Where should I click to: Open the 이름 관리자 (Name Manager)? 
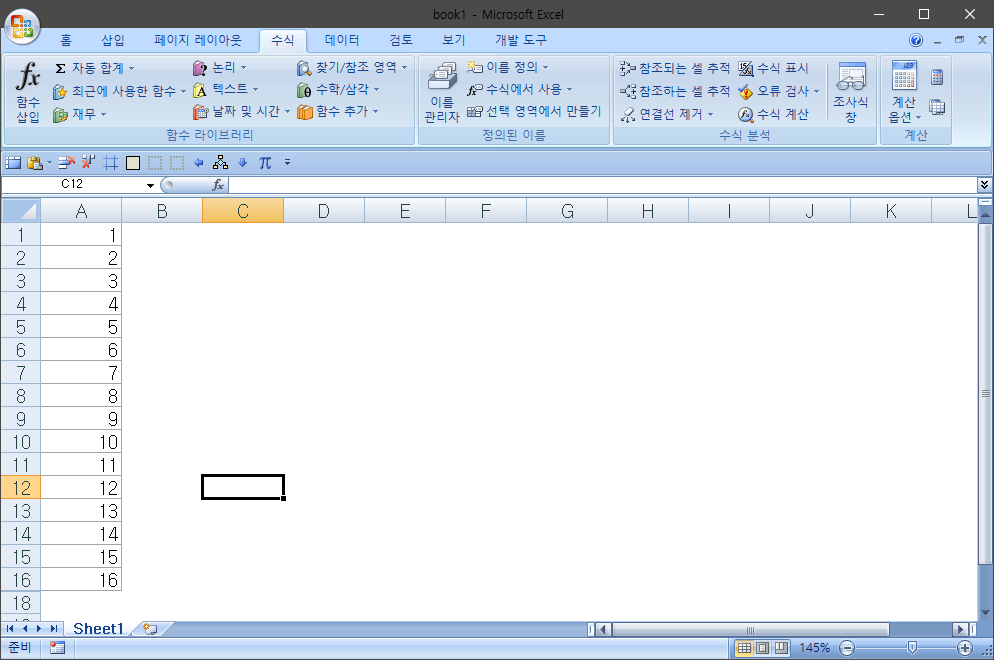[442, 93]
